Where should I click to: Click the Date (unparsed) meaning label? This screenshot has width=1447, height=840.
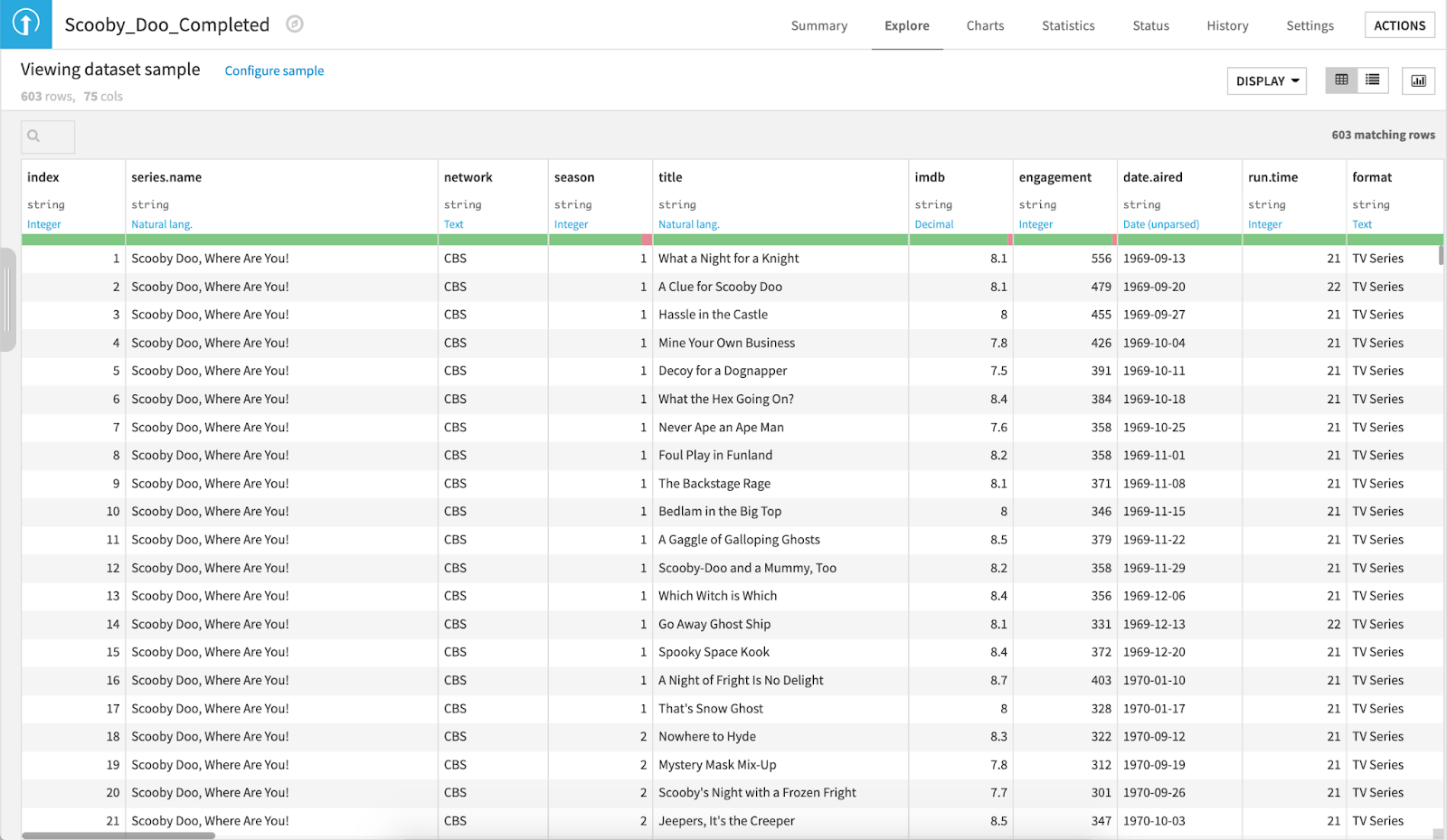point(1161,224)
